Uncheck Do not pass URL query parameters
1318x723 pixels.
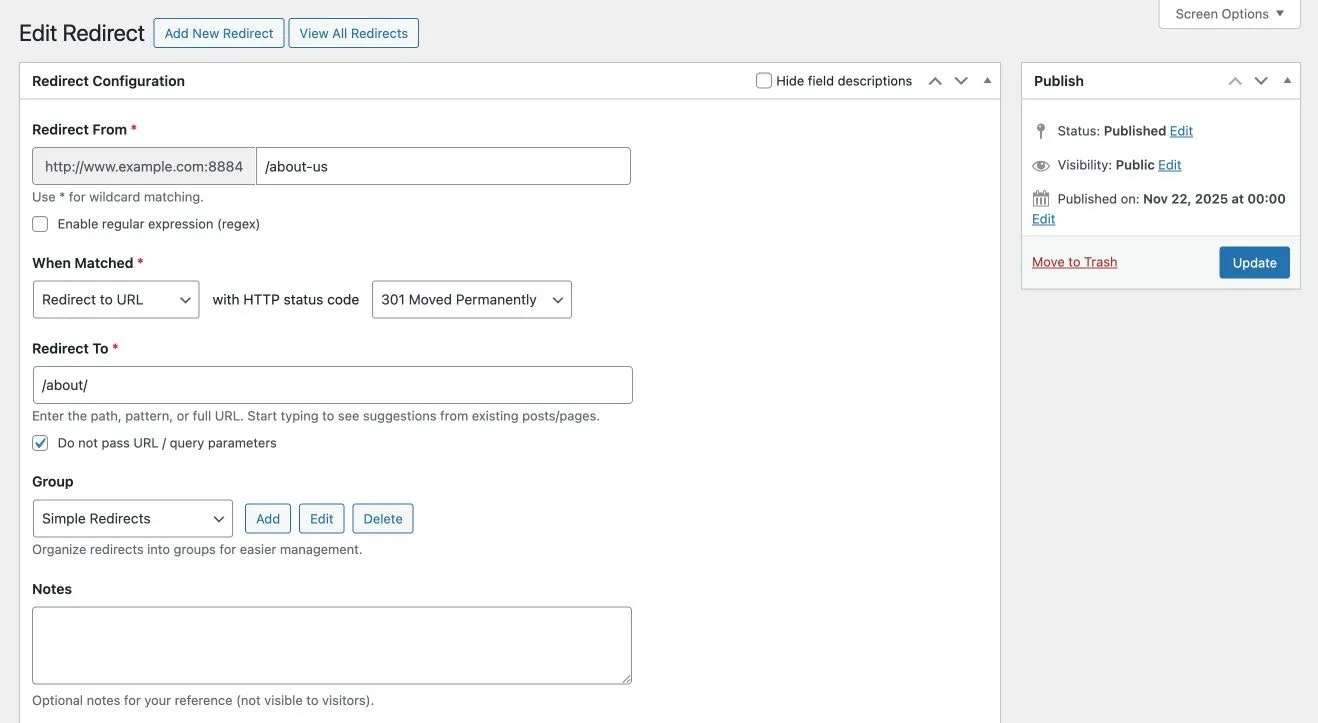[x=40, y=443]
